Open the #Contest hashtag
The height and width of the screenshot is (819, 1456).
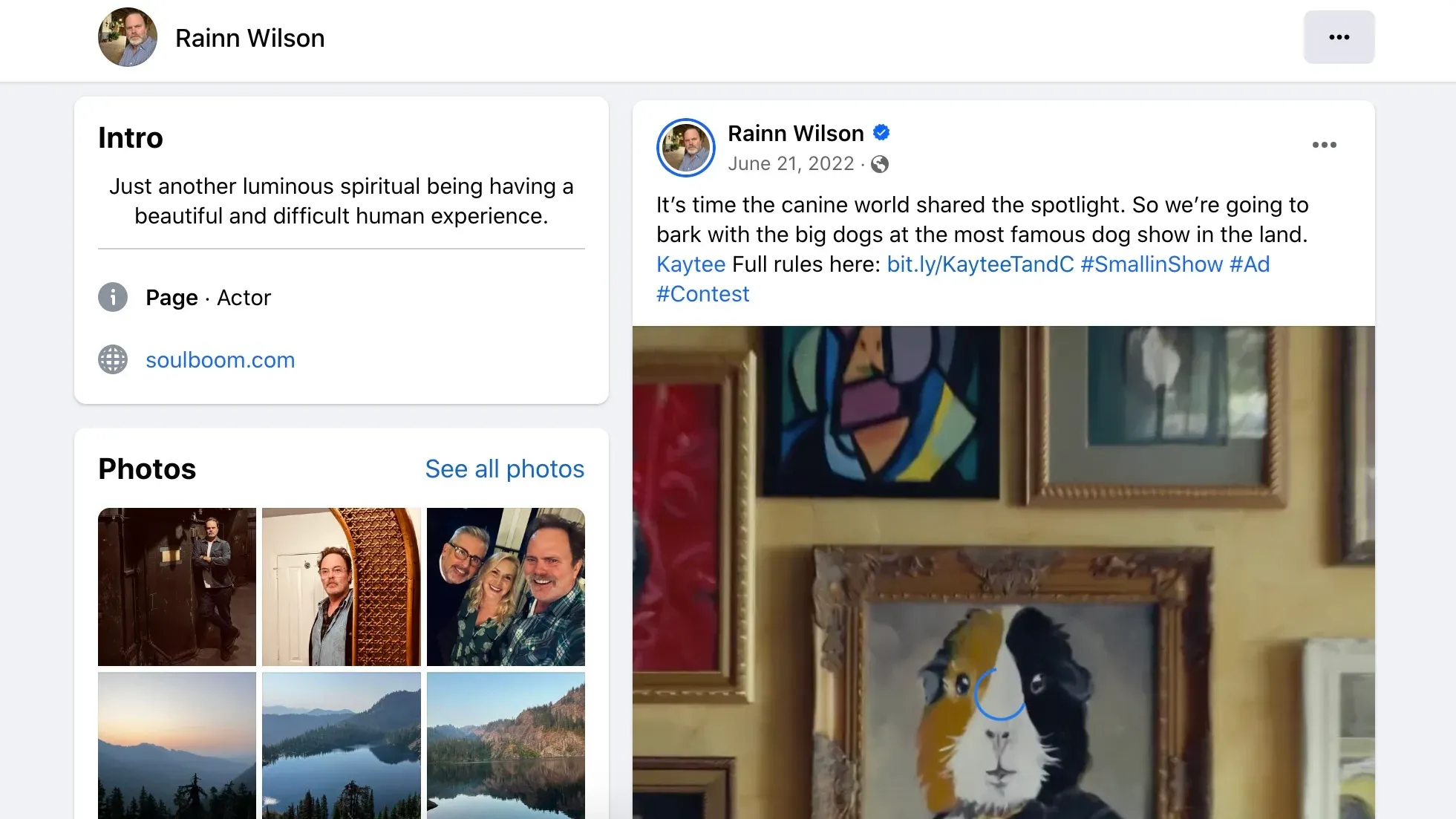(702, 294)
